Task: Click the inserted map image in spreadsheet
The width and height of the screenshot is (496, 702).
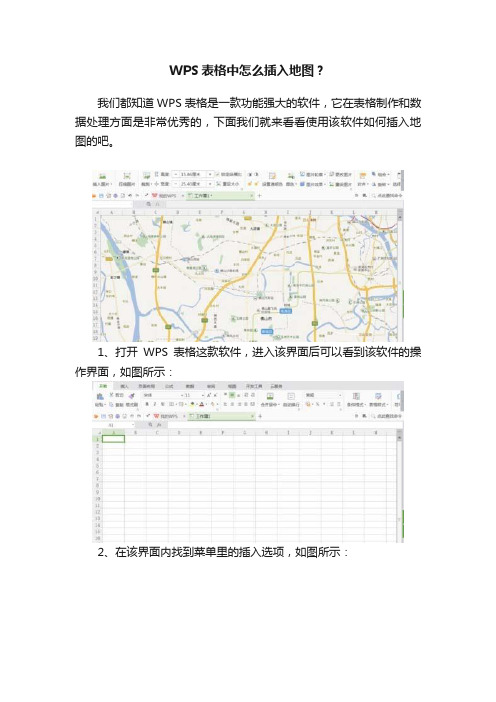Action: pyautogui.click(x=248, y=278)
